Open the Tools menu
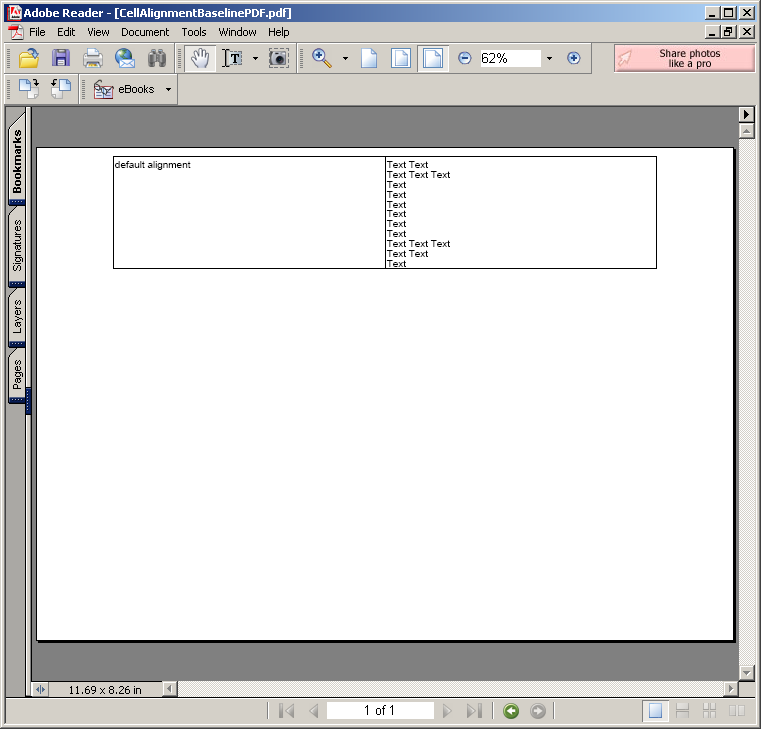 click(194, 32)
